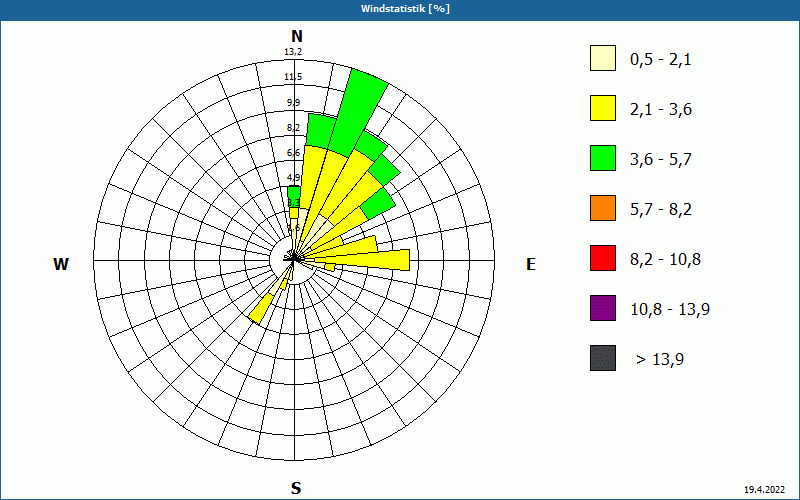Click the pale yellow 0,5 - 2,1 swatch

point(603,58)
